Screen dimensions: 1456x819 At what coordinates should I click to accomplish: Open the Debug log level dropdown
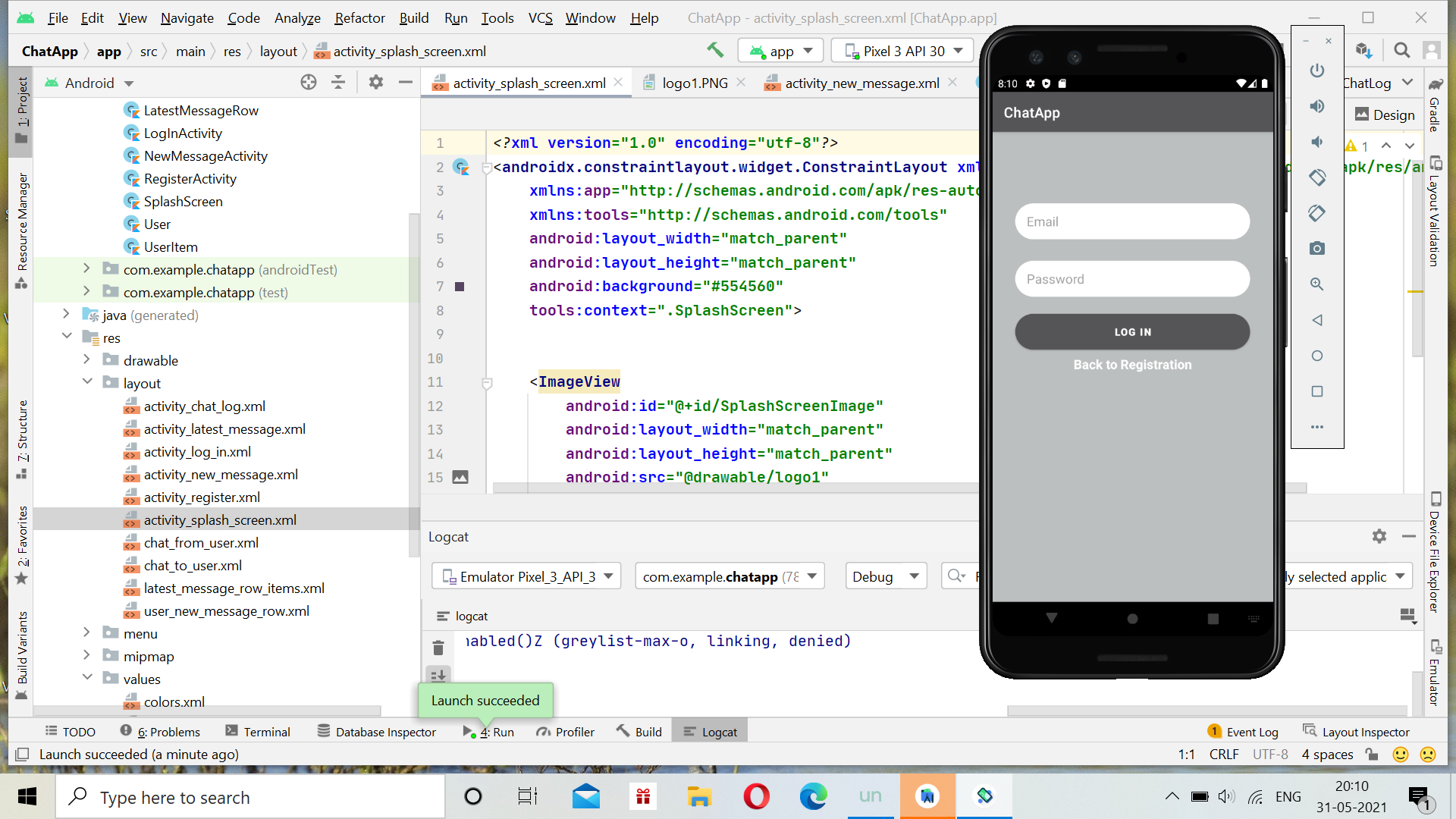(x=885, y=576)
